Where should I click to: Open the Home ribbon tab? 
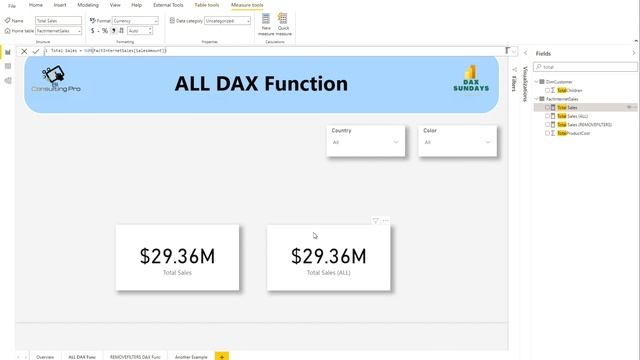click(x=36, y=5)
